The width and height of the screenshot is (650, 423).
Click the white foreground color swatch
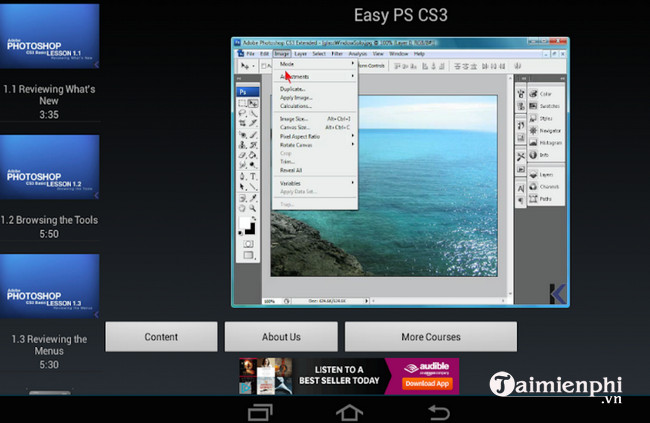click(x=244, y=222)
